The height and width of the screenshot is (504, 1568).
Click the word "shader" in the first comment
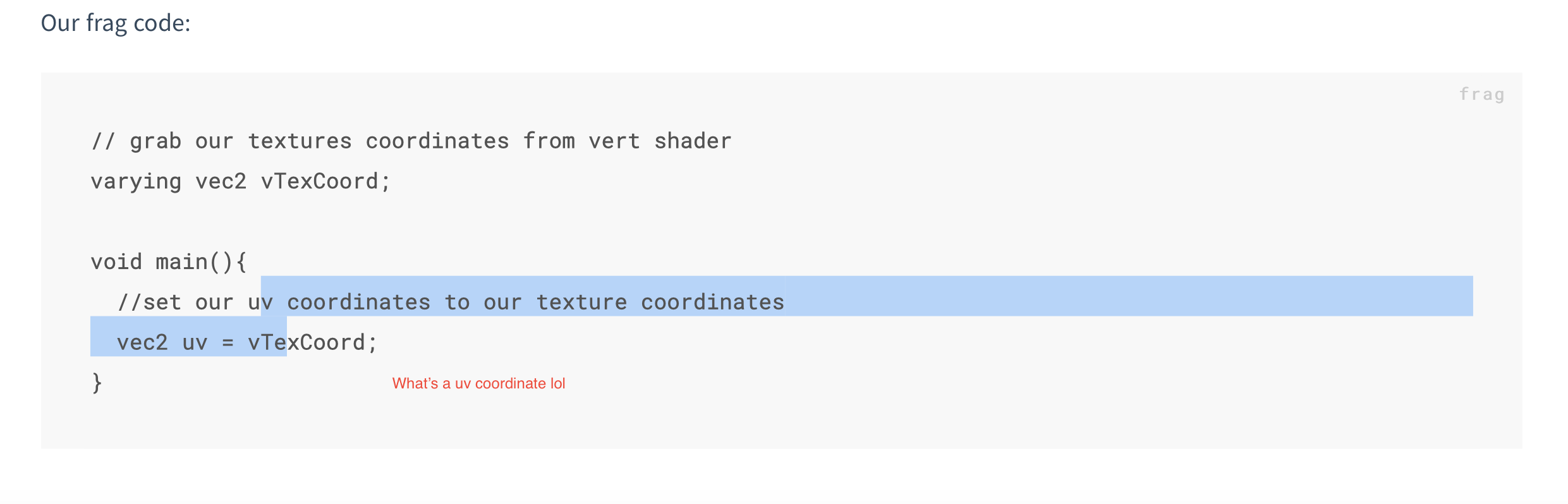693,141
